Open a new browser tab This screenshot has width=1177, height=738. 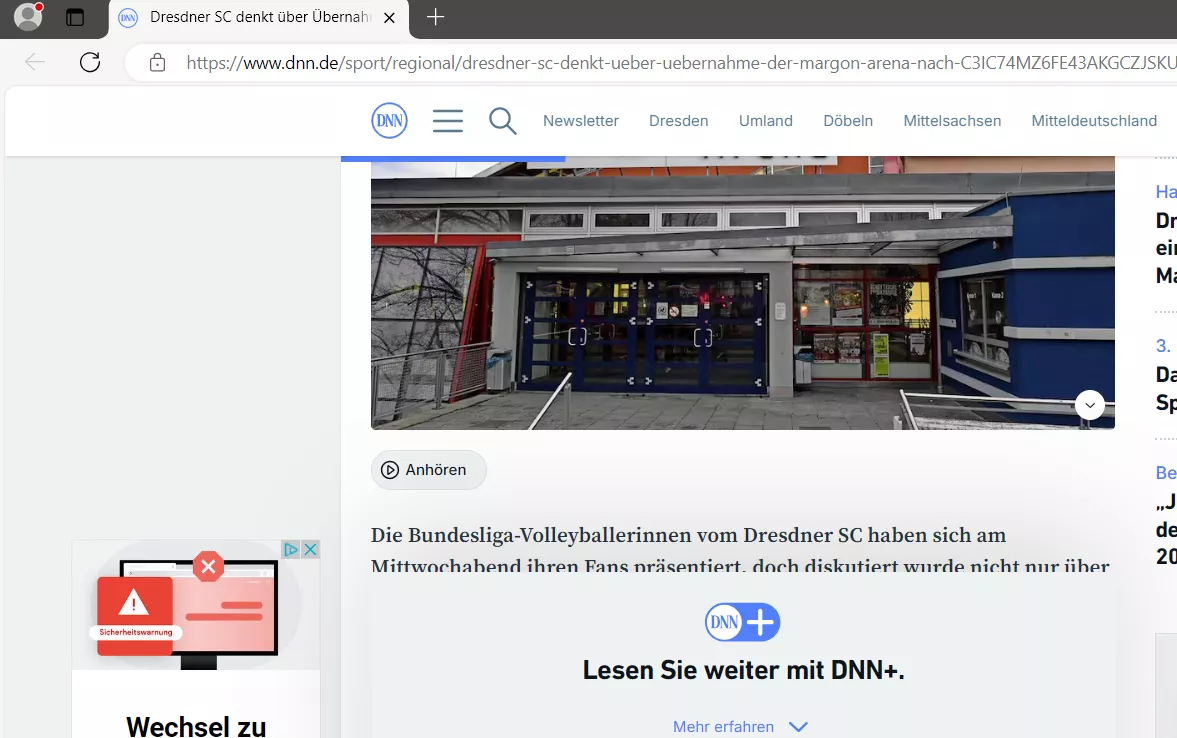[435, 17]
